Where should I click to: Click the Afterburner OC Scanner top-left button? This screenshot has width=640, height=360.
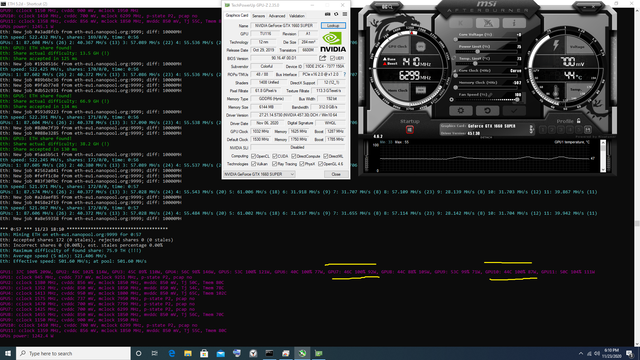387,7
